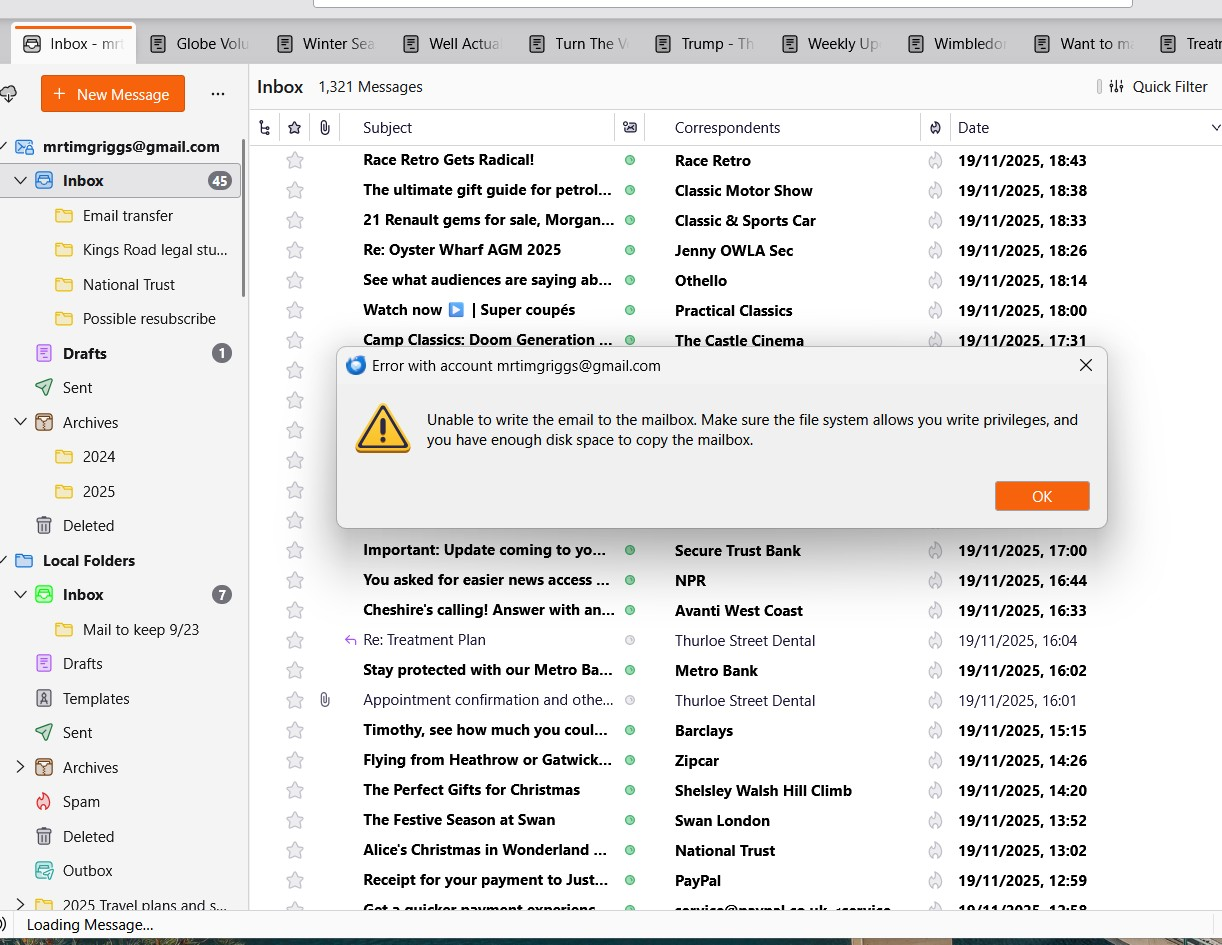Click the spam column header icon
The width and height of the screenshot is (1222, 945).
[x=935, y=128]
